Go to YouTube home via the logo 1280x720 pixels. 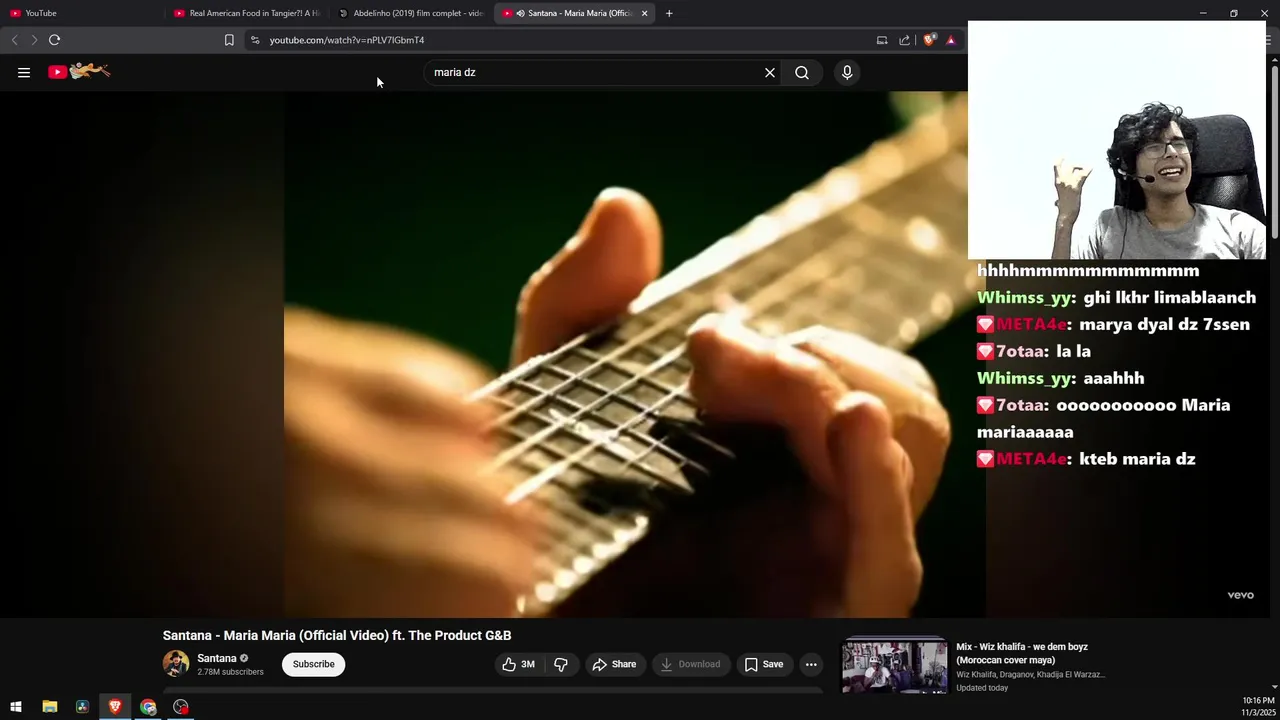click(x=79, y=72)
